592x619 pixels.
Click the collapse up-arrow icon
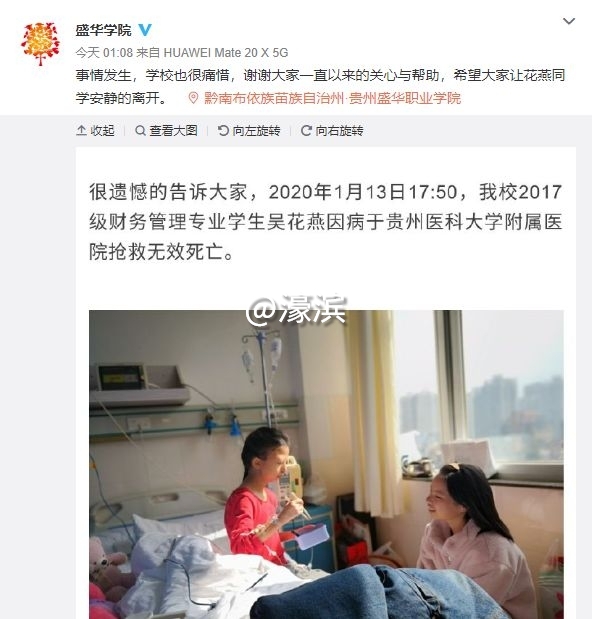[x=81, y=131]
